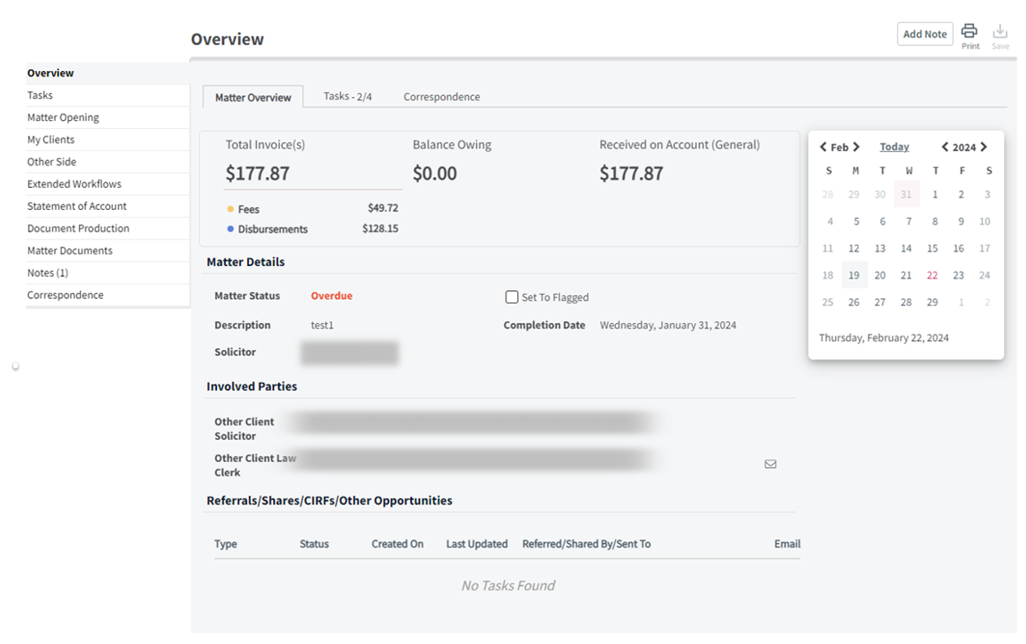Click the Print icon
1026x644 pixels.
pos(969,33)
